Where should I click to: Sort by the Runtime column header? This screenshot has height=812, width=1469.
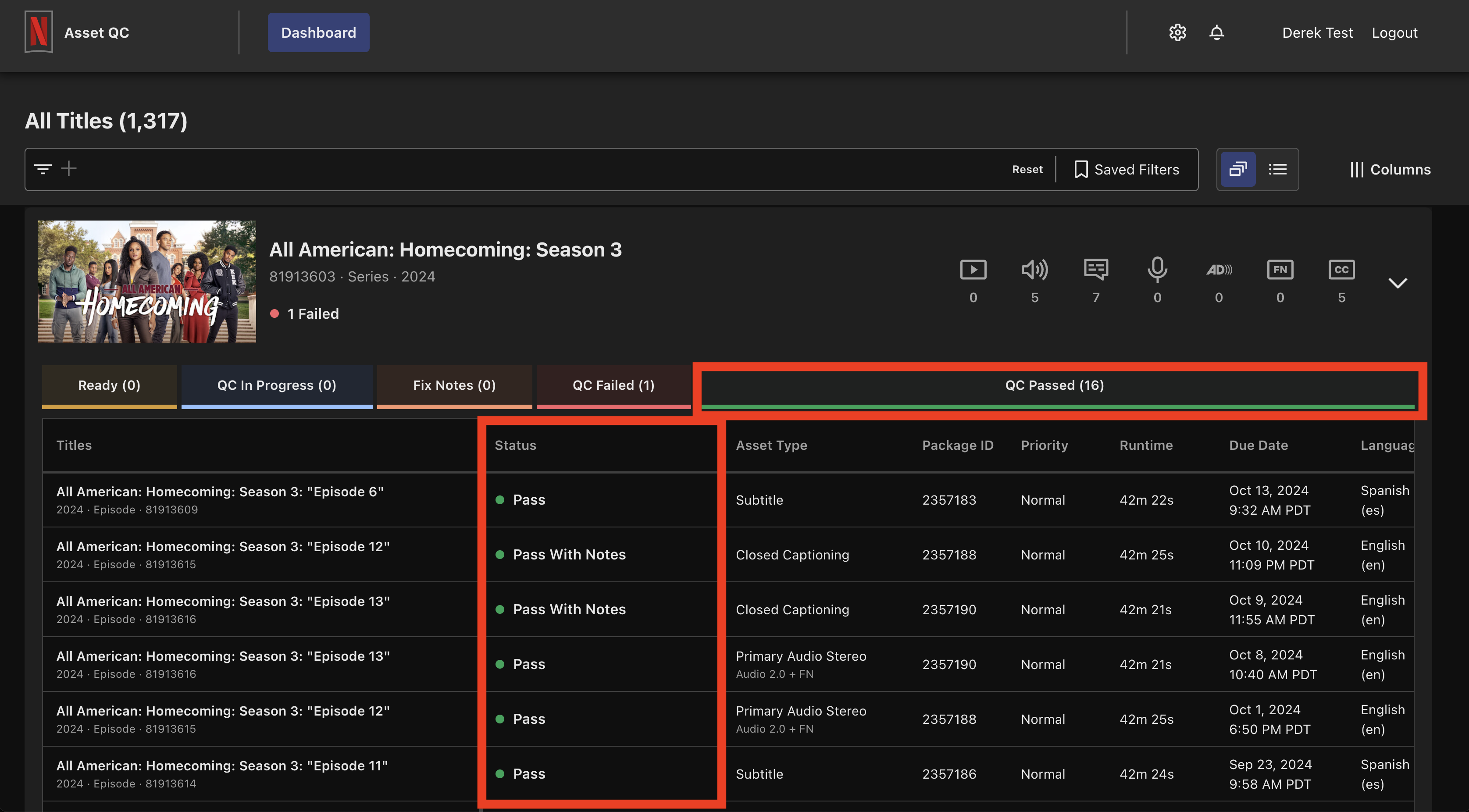tap(1146, 445)
